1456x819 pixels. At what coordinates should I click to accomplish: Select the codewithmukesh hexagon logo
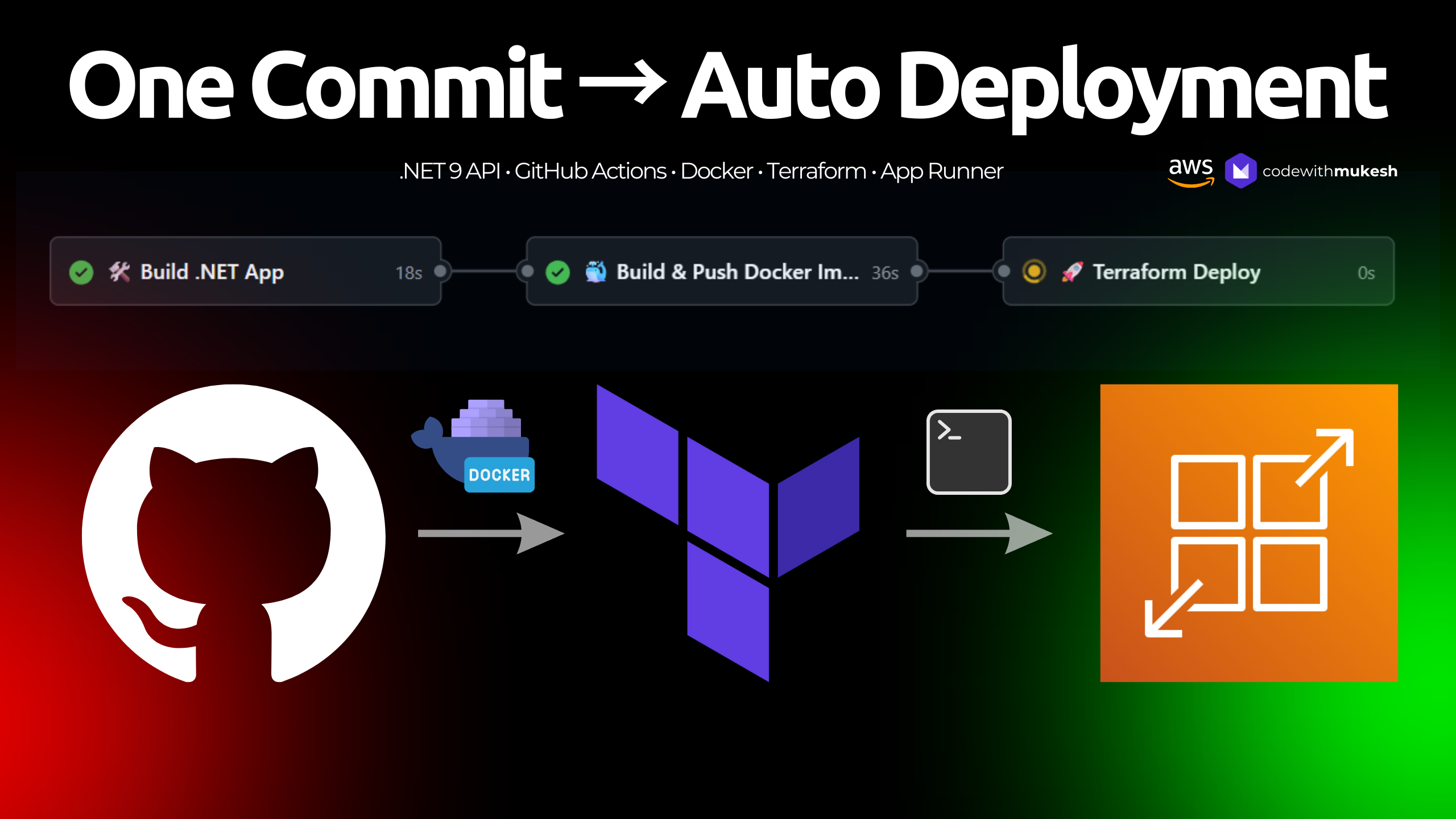[1240, 169]
